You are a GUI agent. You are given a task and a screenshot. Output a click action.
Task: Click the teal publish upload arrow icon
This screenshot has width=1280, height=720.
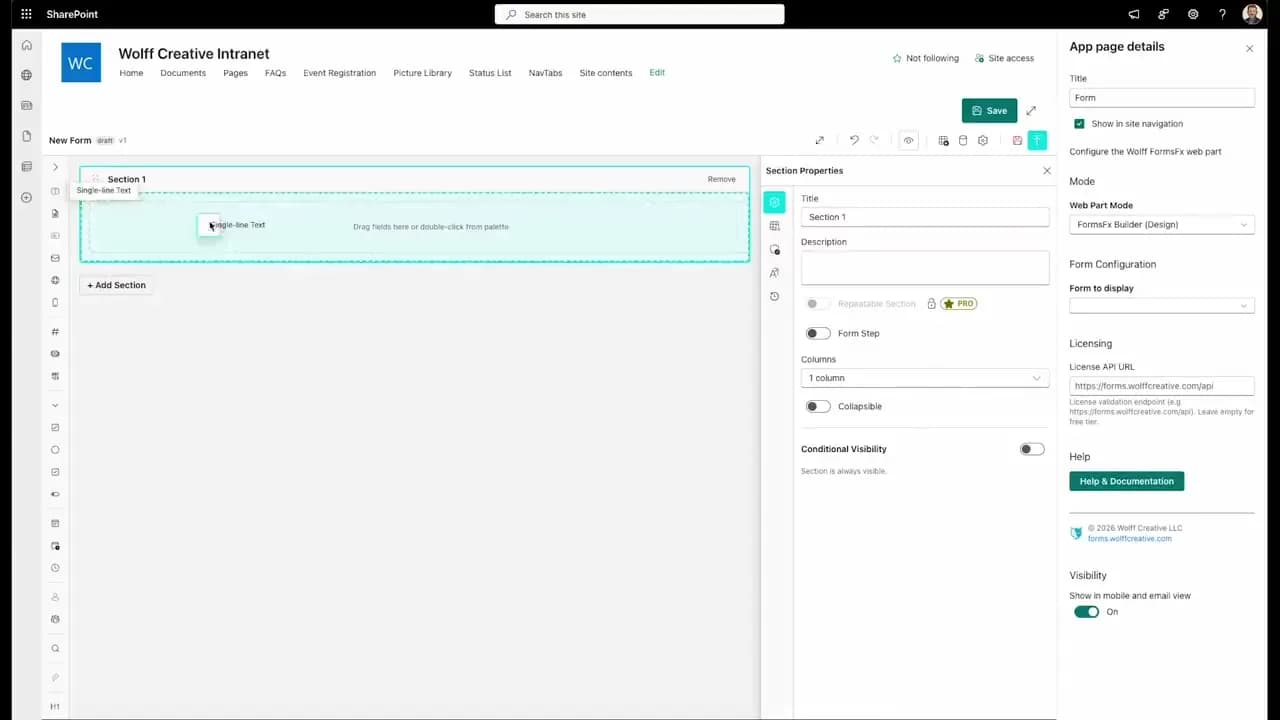tap(1037, 140)
